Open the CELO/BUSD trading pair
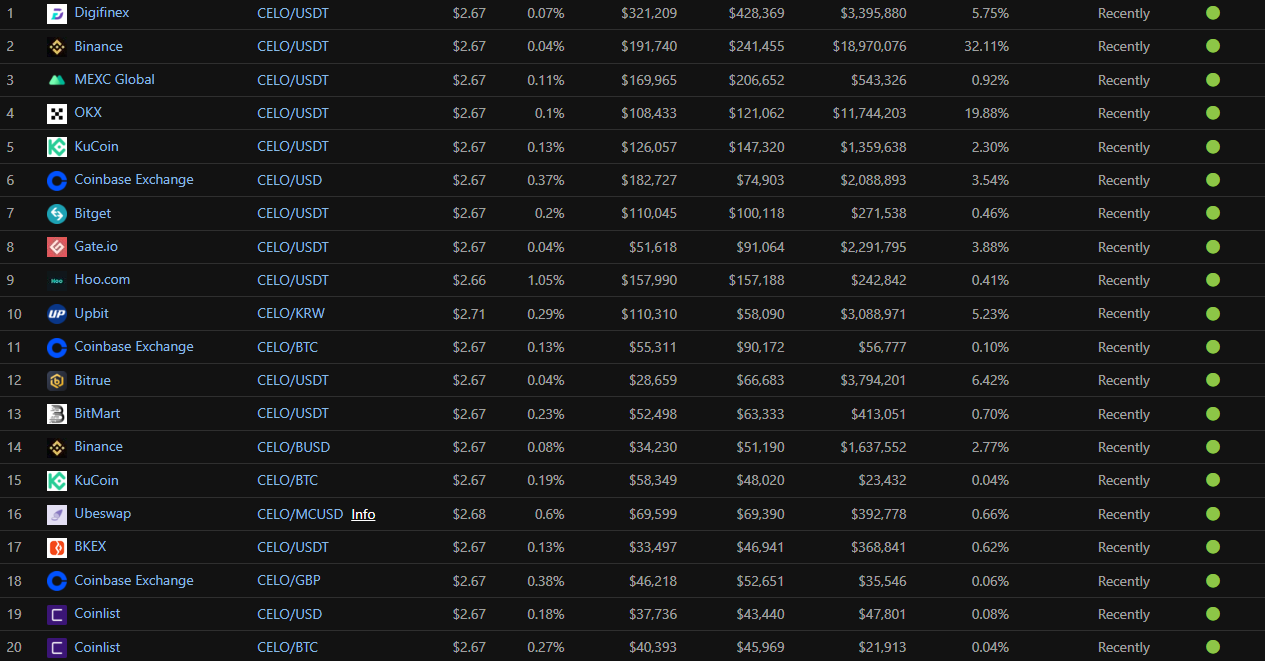 (x=294, y=447)
